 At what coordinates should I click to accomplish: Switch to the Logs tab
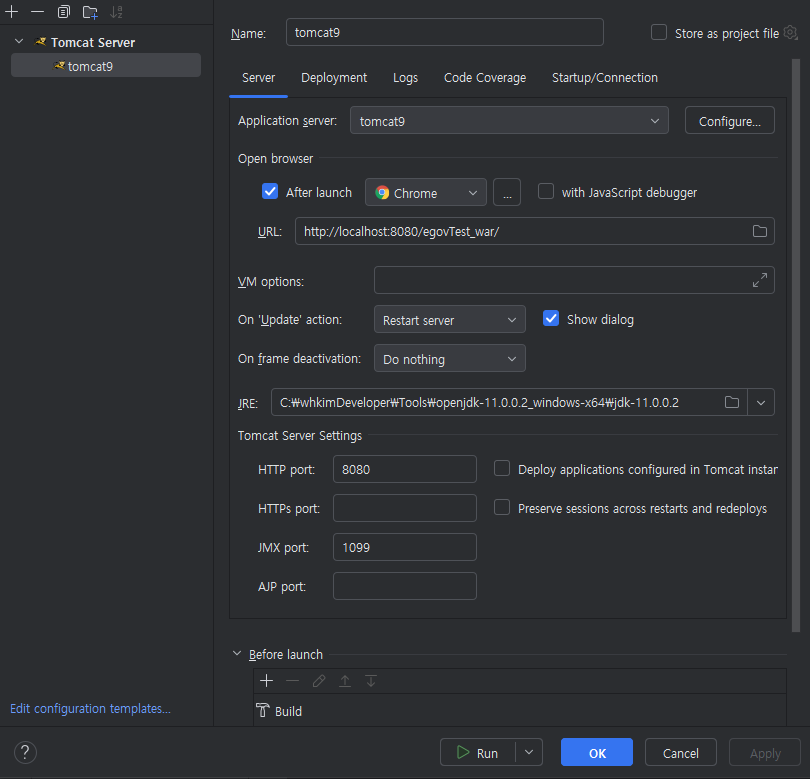[x=406, y=77]
